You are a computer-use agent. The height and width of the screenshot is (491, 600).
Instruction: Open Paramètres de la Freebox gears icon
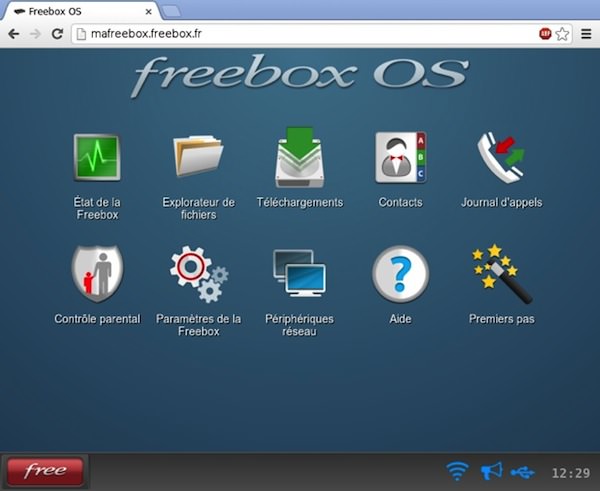click(199, 274)
